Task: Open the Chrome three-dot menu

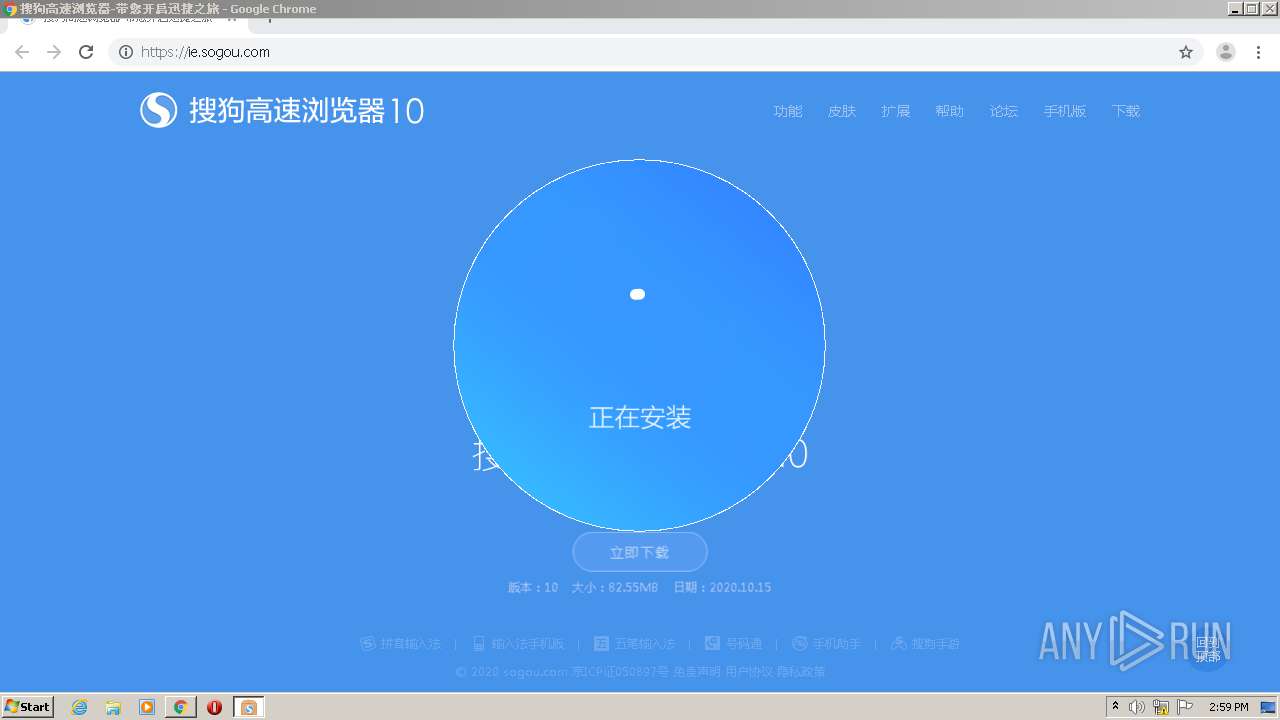Action: [x=1259, y=52]
